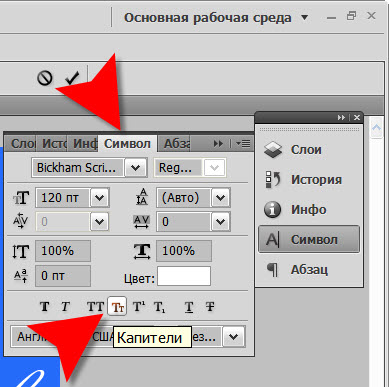Open the Character panel flyout menu icon
The width and height of the screenshot is (389, 387).
243,144
